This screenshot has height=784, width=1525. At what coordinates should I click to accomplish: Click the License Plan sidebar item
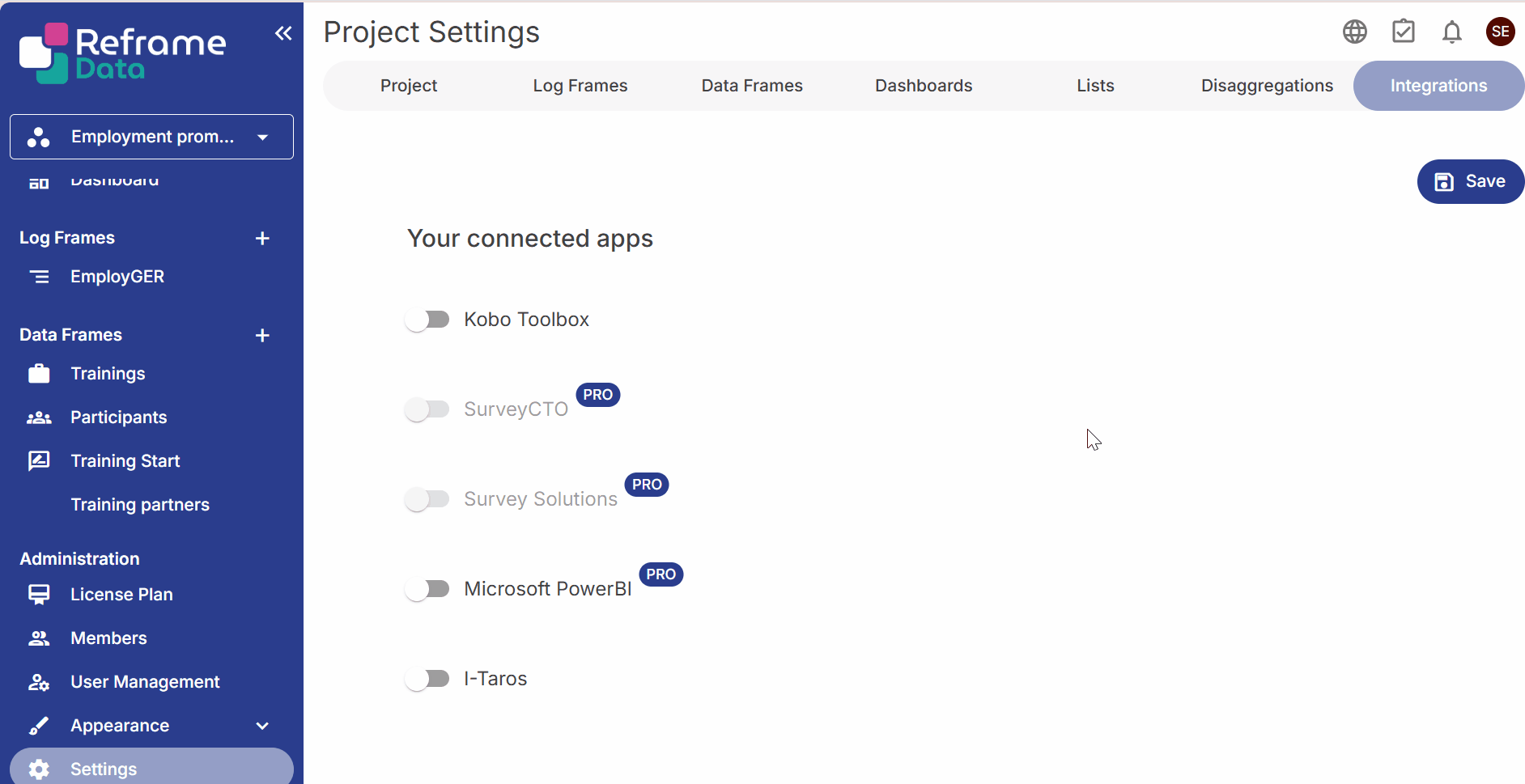(121, 594)
